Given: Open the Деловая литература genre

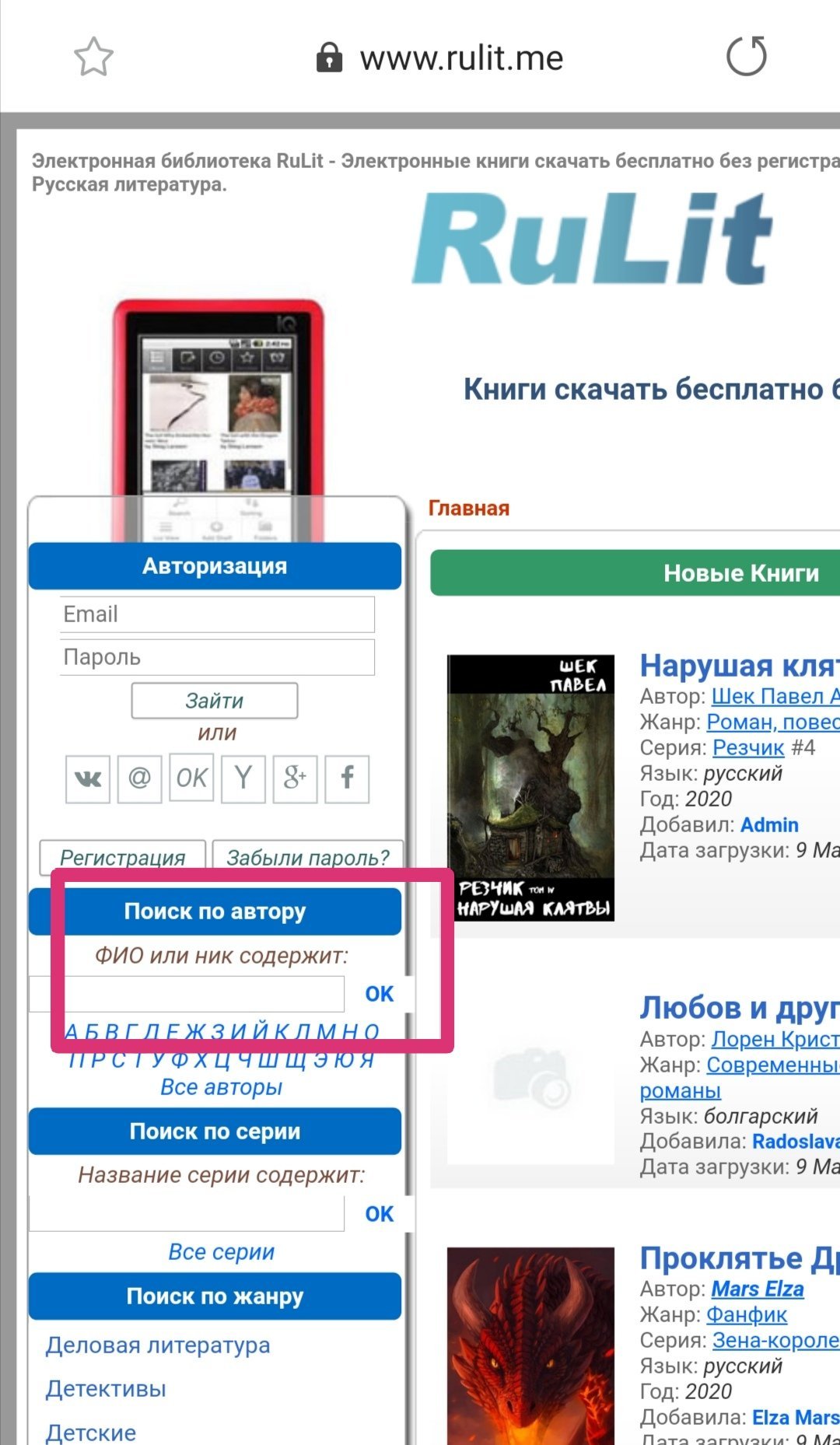Looking at the screenshot, I should click(158, 1345).
